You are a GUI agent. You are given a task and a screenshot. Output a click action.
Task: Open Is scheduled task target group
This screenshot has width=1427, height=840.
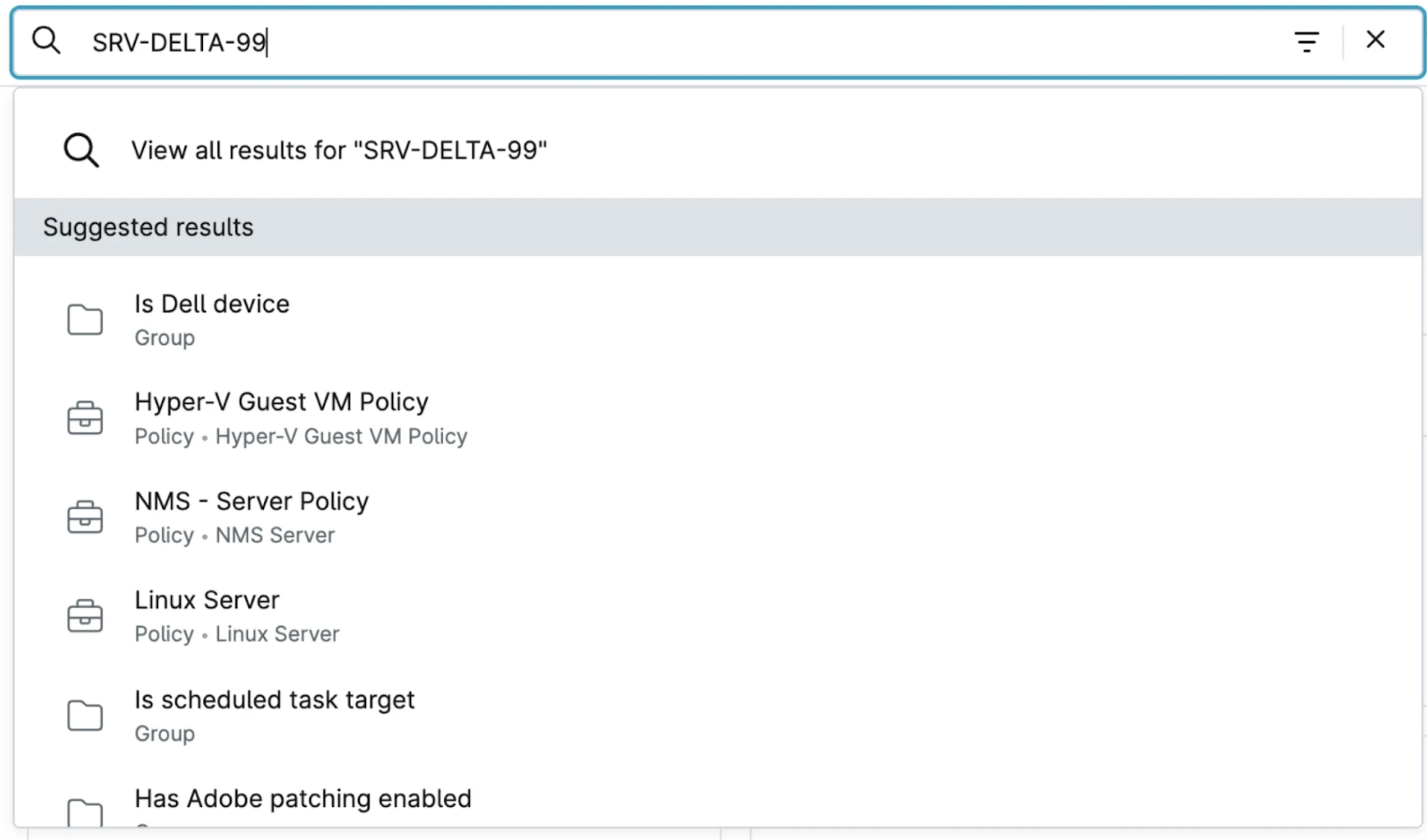[717, 715]
